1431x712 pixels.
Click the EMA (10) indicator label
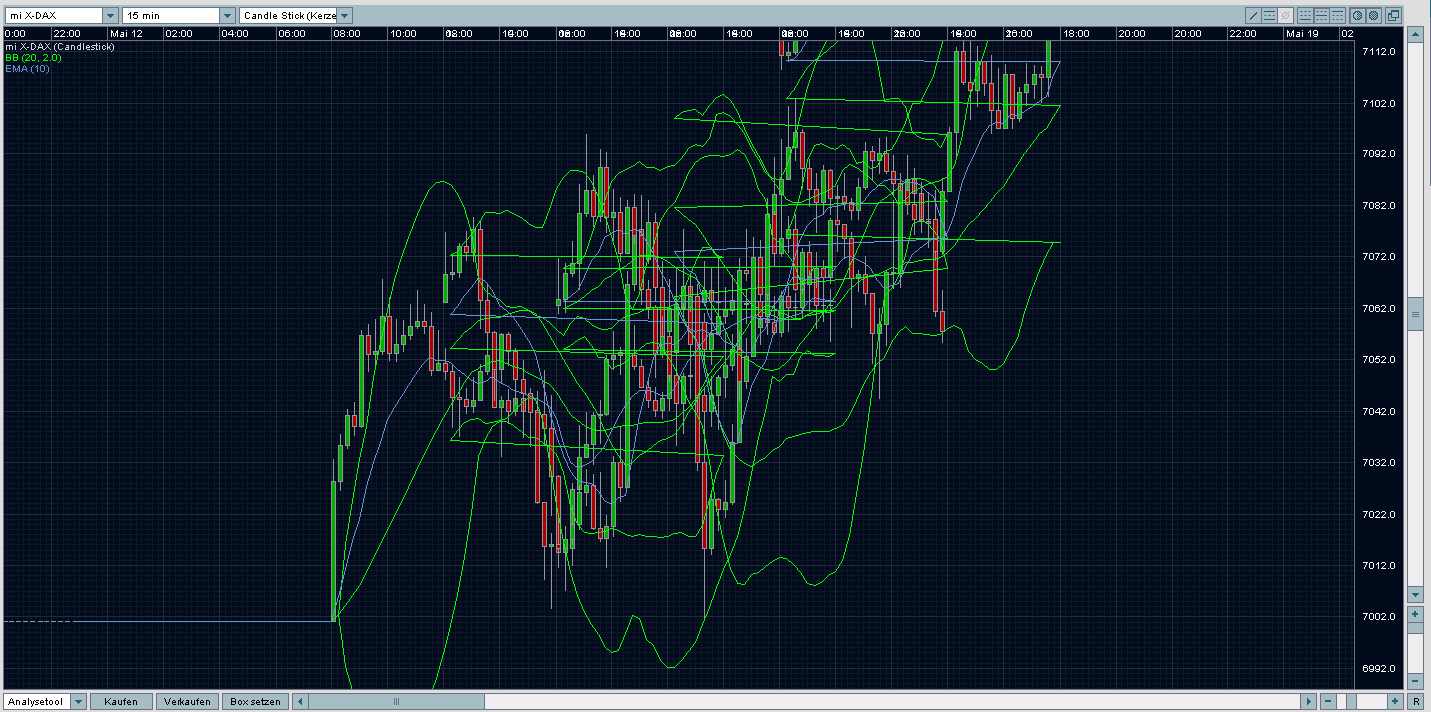27,69
